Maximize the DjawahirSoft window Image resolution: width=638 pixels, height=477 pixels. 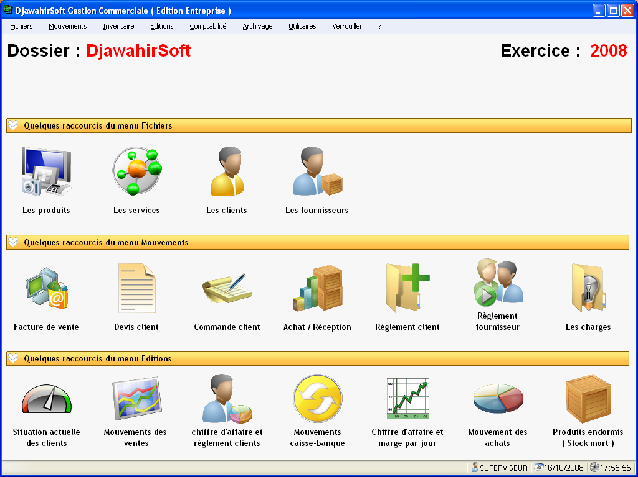(613, 10)
